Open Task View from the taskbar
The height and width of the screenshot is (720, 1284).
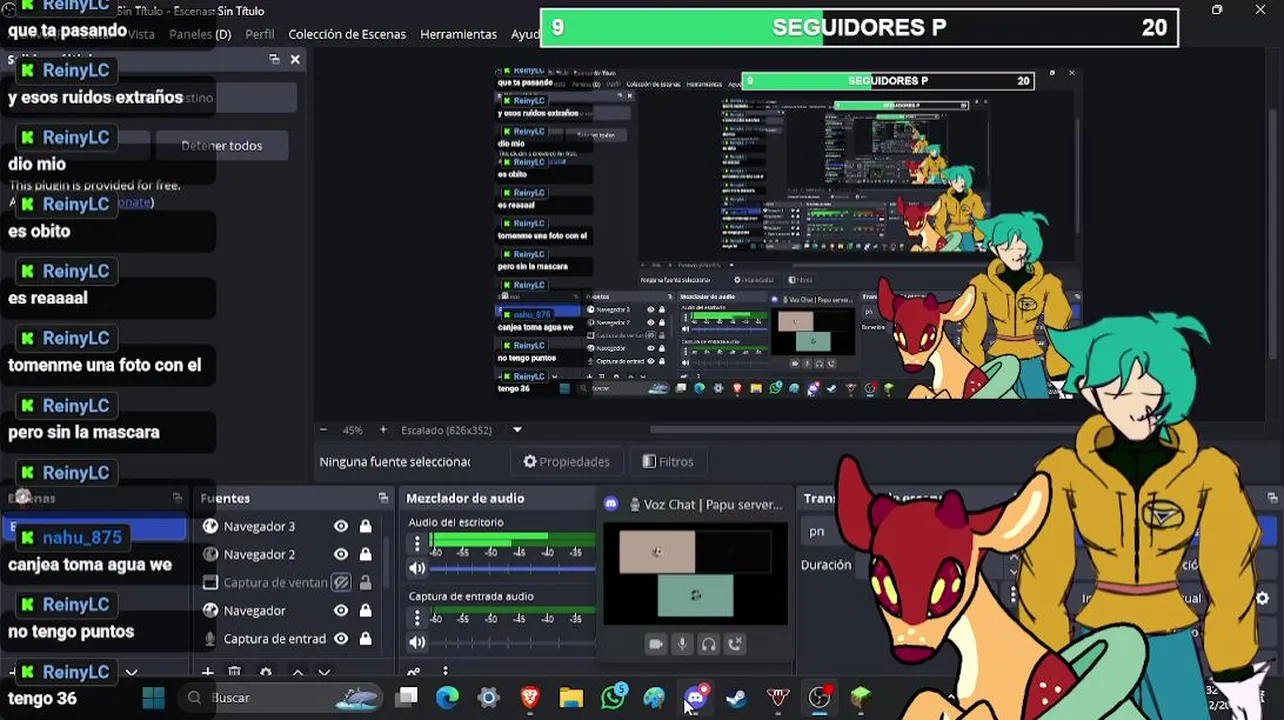tap(406, 697)
